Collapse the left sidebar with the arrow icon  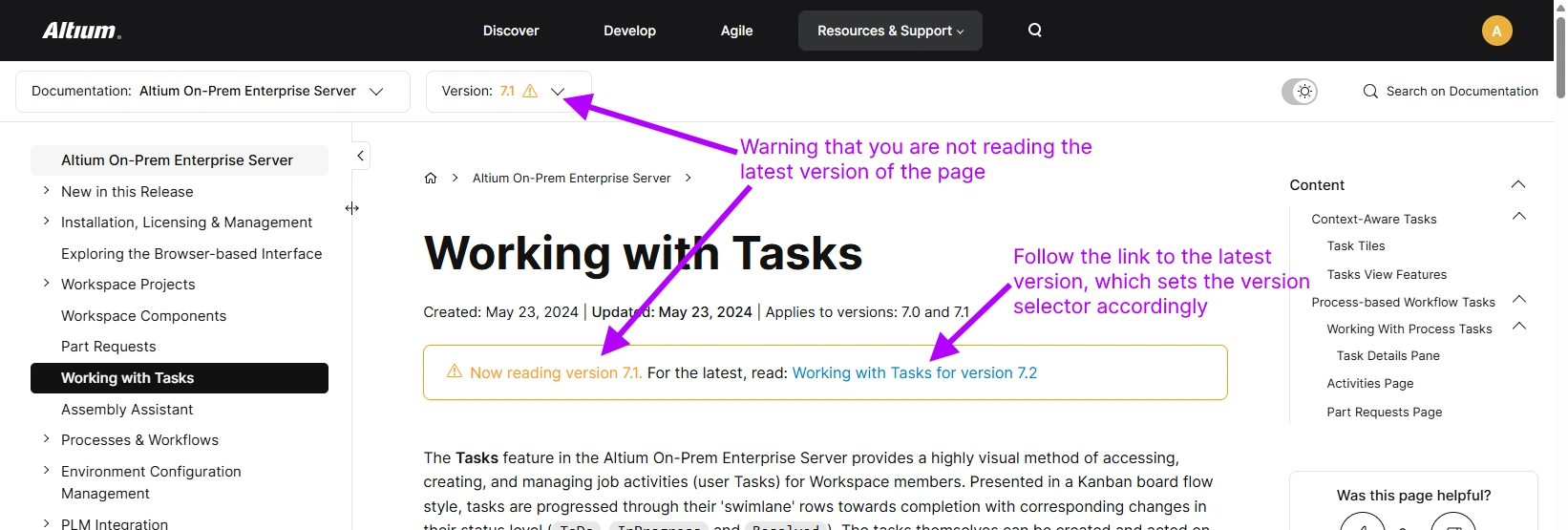point(360,156)
